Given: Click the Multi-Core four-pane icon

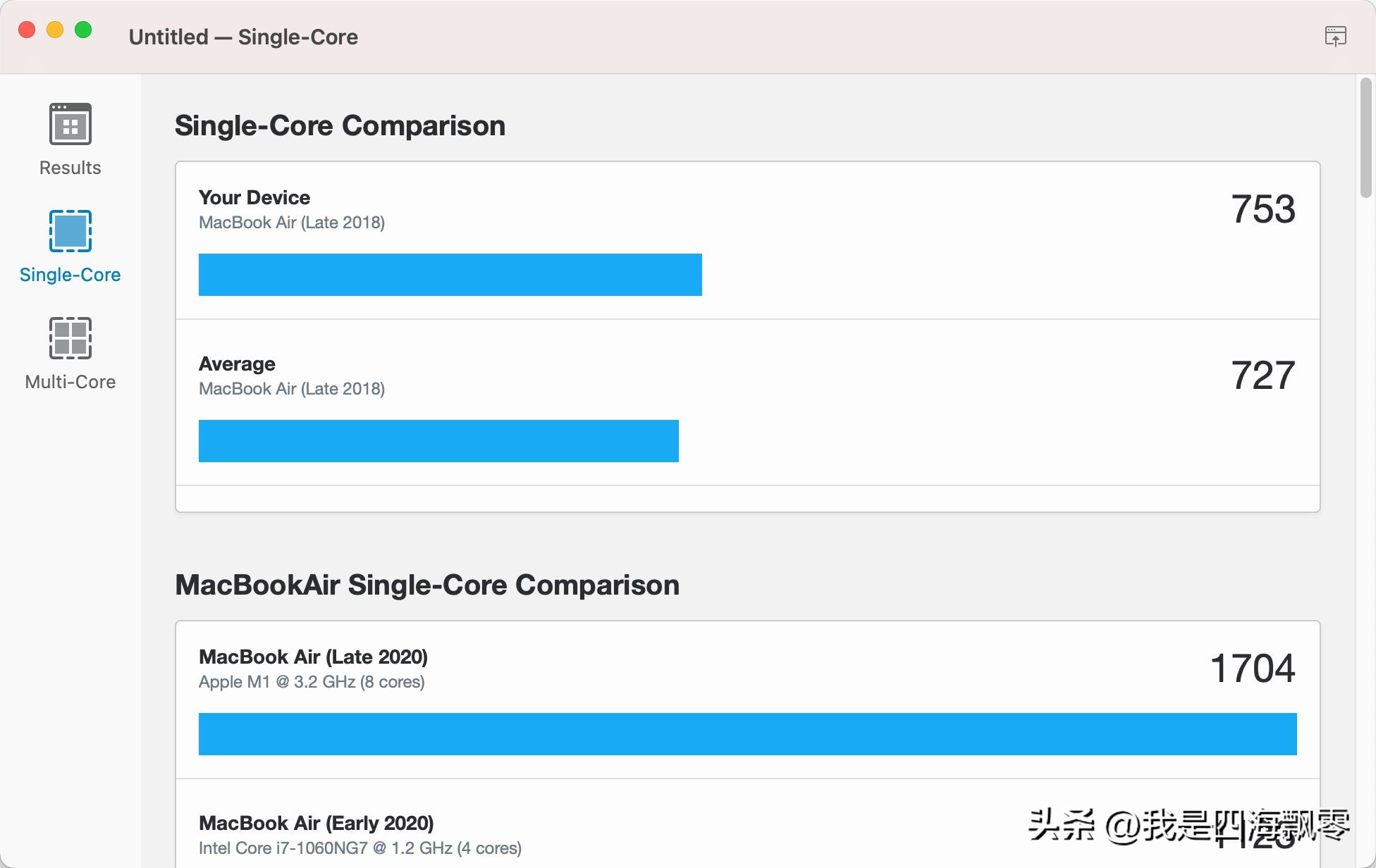Looking at the screenshot, I should coord(69,338).
